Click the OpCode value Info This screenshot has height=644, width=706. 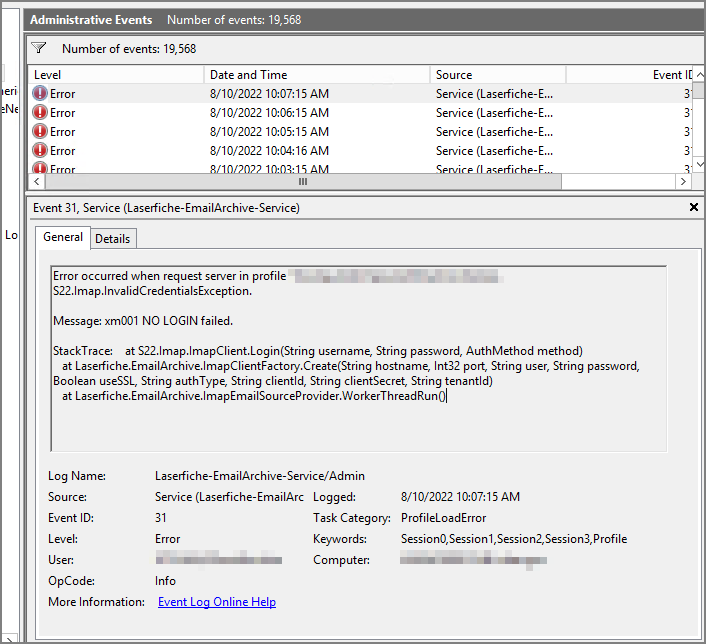click(x=165, y=581)
